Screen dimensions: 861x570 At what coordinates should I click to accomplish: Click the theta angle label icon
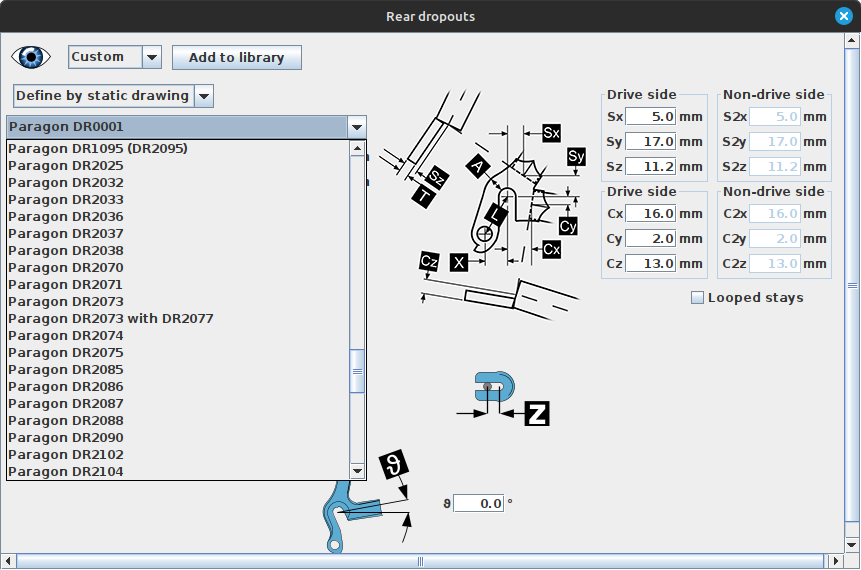(x=394, y=464)
